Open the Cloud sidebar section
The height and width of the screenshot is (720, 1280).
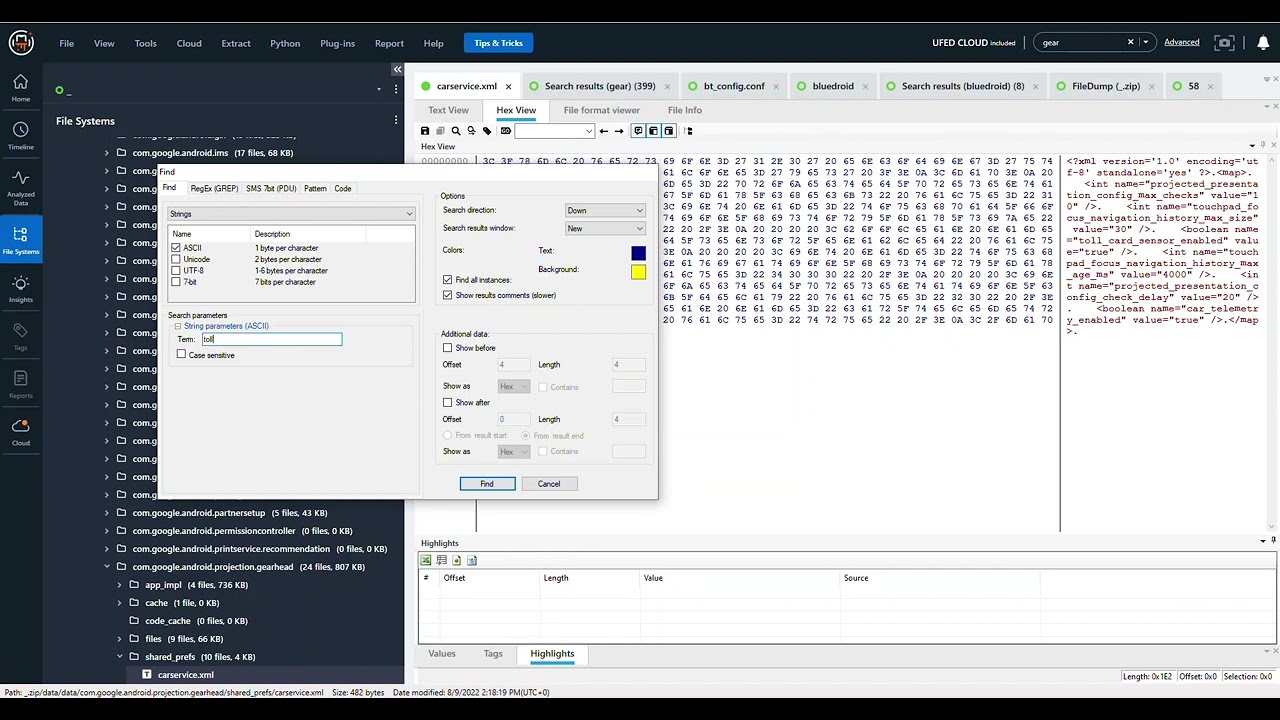[20, 432]
